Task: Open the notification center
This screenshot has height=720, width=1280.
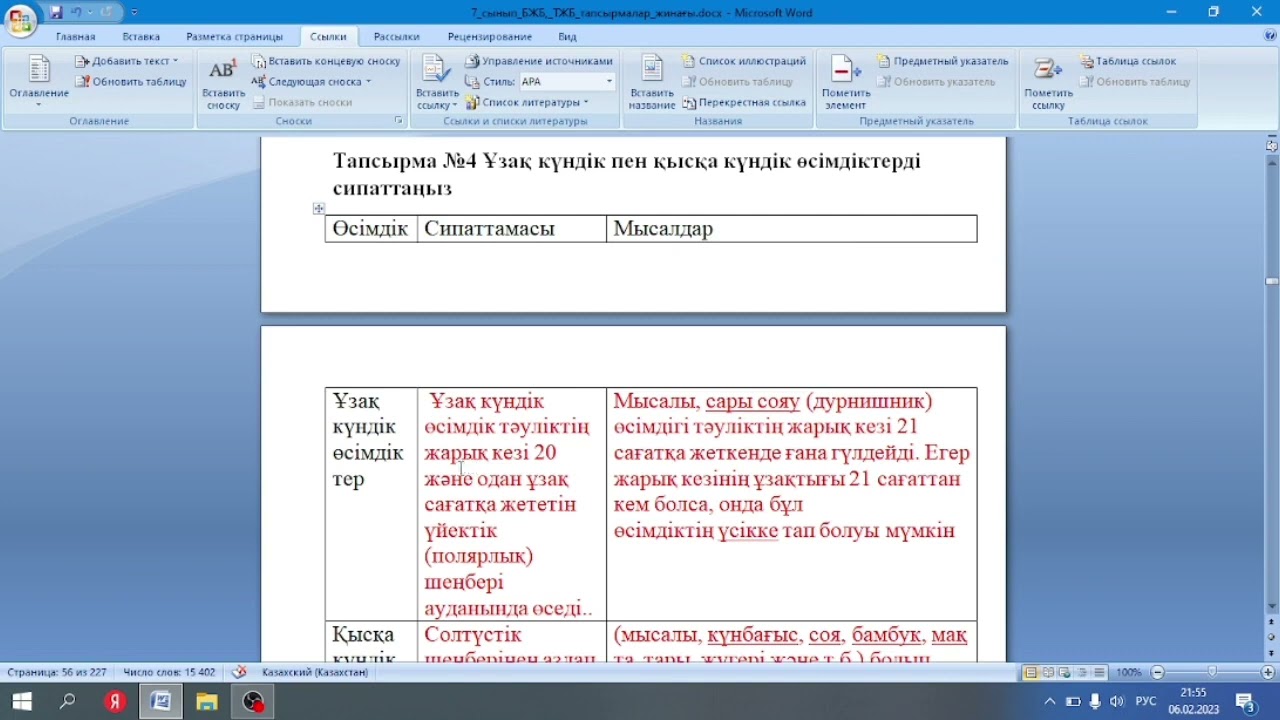Action: tap(1247, 702)
